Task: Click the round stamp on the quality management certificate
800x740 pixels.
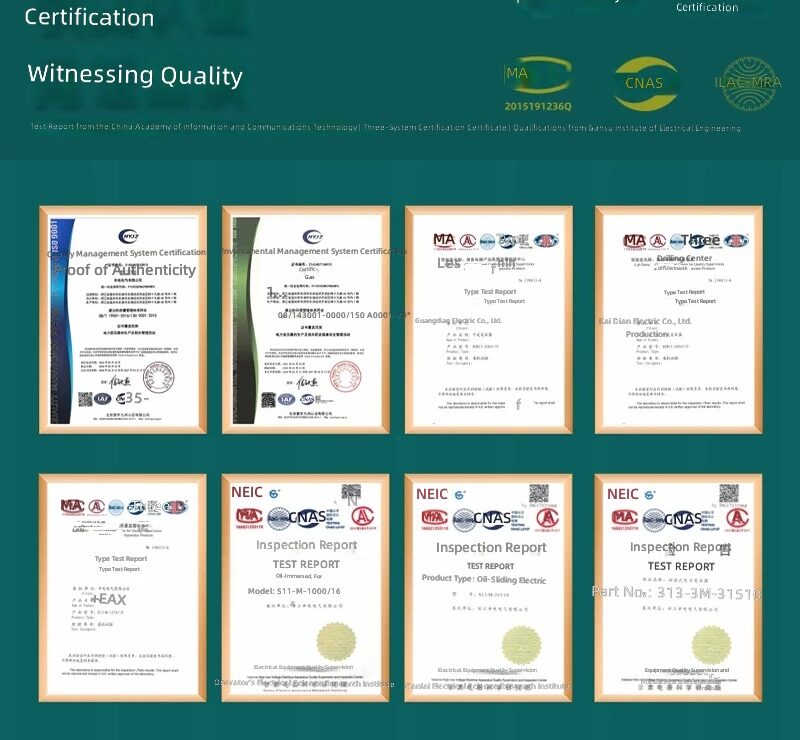Action: (159, 378)
